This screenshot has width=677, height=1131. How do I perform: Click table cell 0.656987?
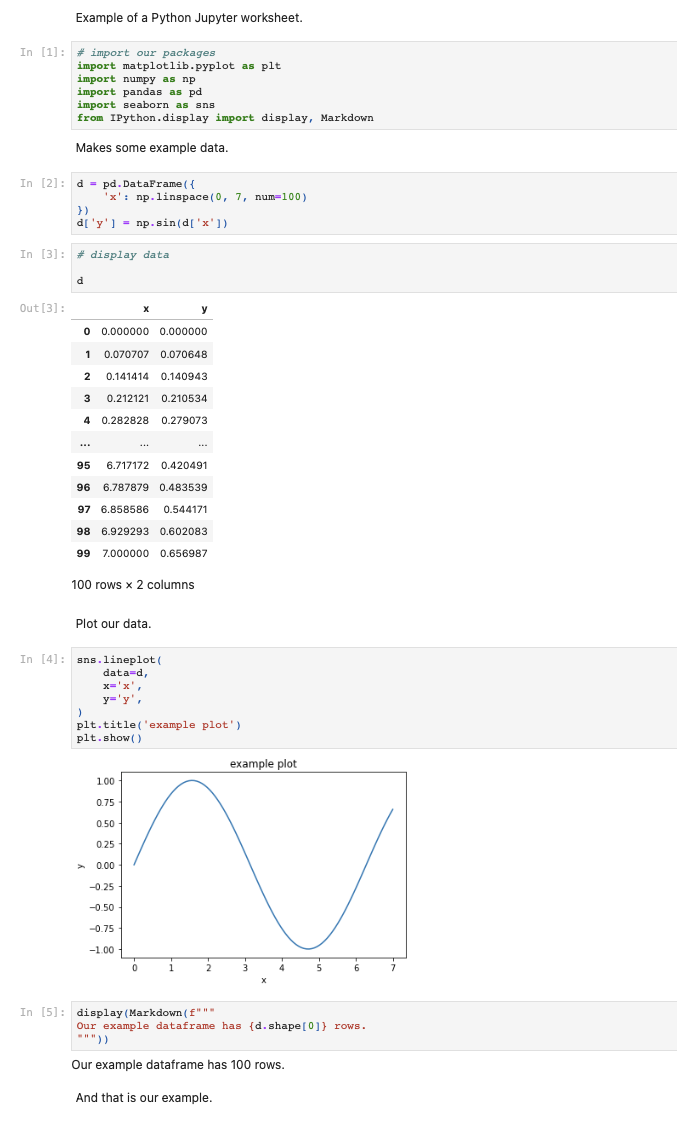coord(184,553)
